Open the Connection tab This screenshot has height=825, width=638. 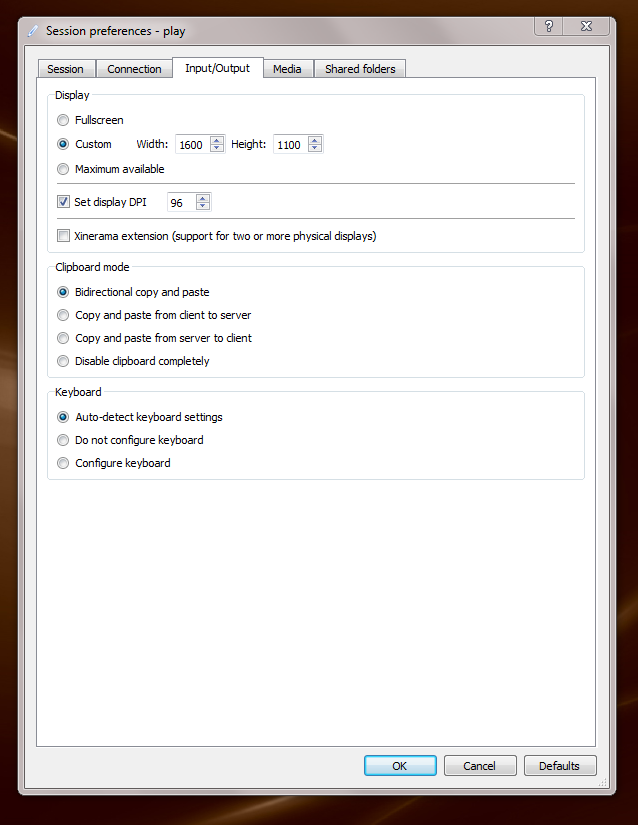pyautogui.click(x=134, y=69)
